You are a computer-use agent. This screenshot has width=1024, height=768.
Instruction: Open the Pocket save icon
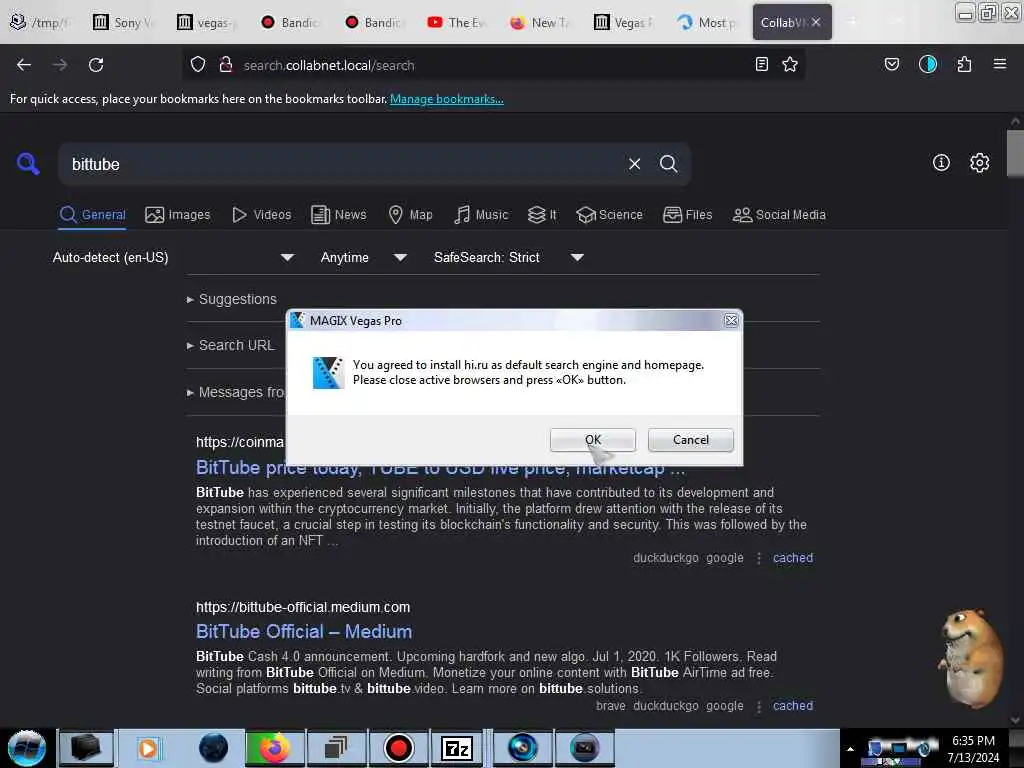click(891, 64)
